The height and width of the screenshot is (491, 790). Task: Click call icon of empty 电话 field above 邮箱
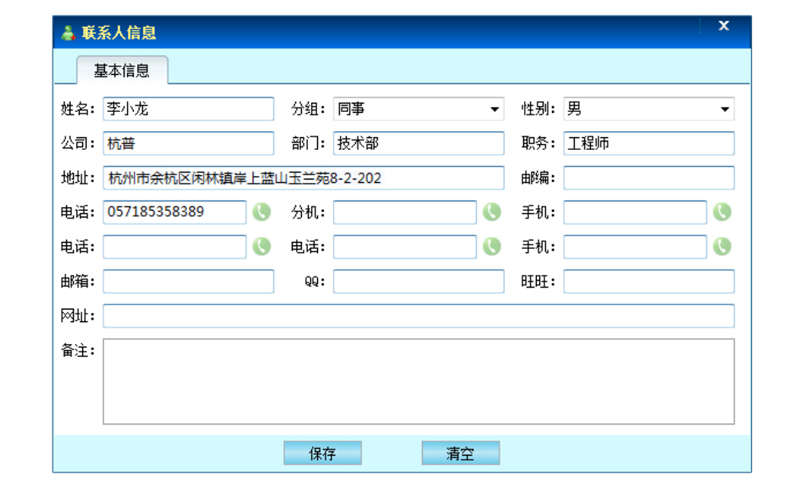click(x=261, y=246)
